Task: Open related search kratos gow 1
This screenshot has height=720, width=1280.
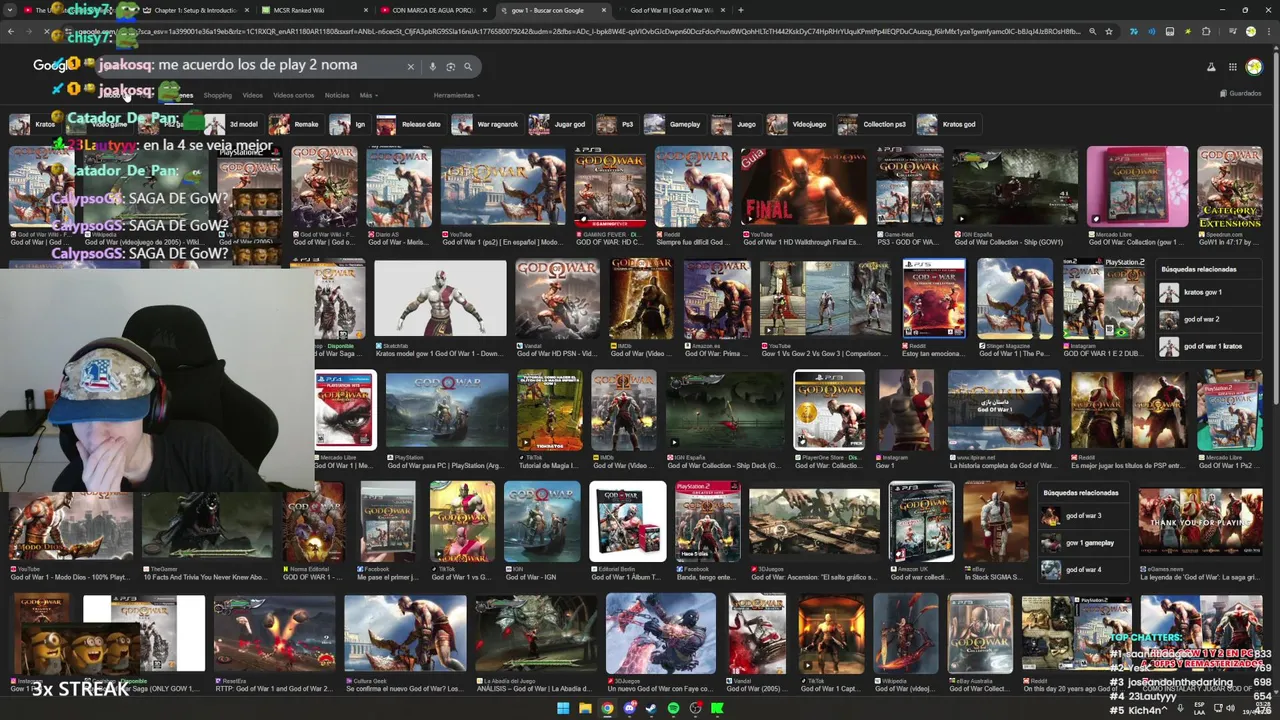Action: pos(1209,292)
